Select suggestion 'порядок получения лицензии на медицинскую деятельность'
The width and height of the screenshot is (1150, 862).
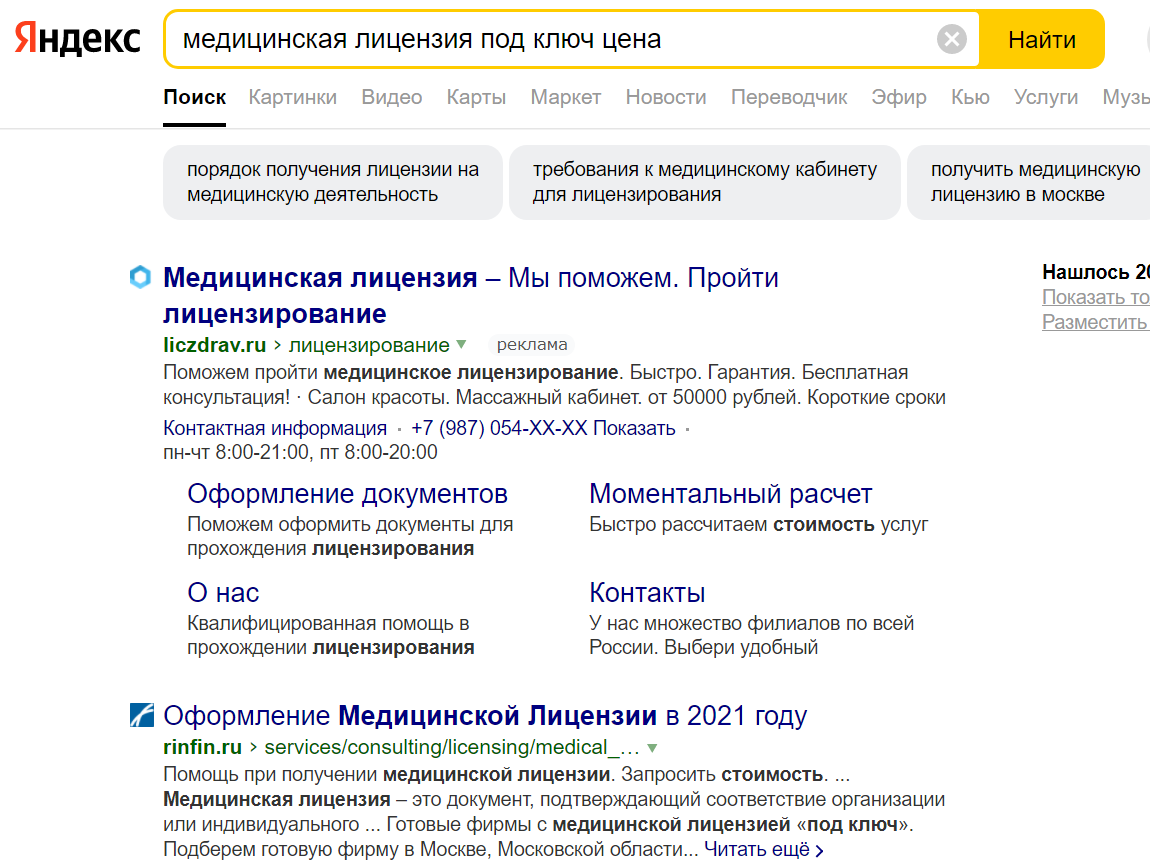[x=332, y=182]
